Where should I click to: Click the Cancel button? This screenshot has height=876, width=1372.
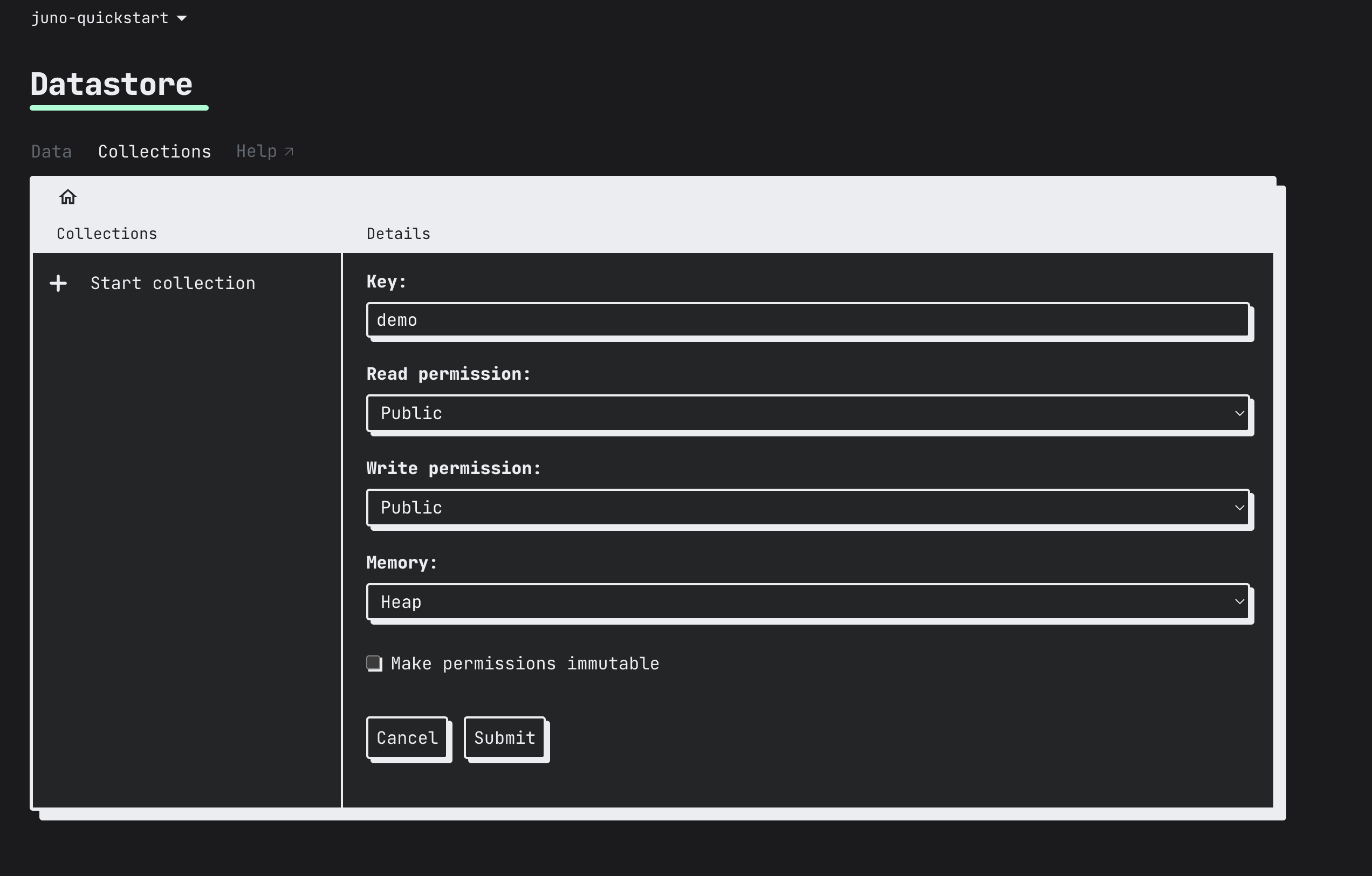click(x=407, y=738)
